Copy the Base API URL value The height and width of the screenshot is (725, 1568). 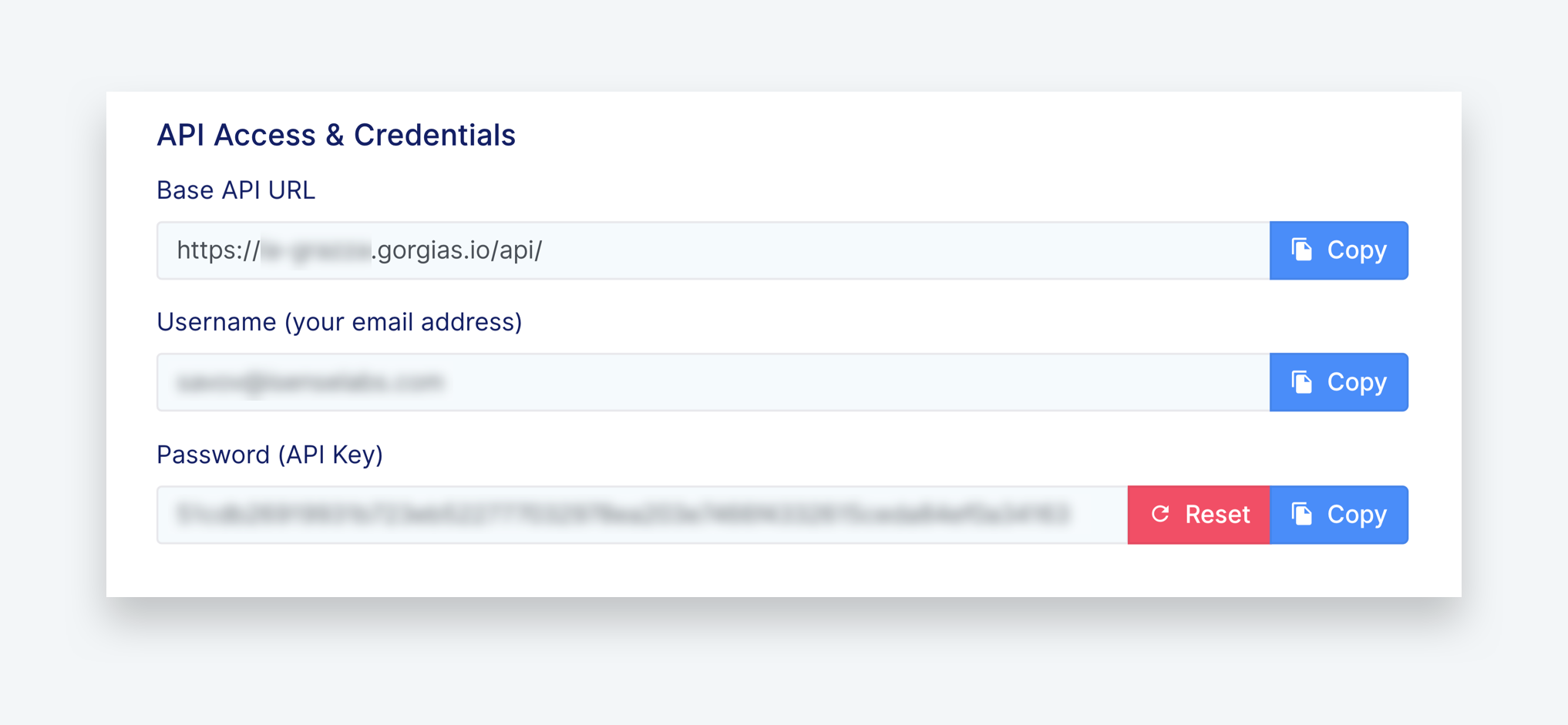tap(1339, 250)
